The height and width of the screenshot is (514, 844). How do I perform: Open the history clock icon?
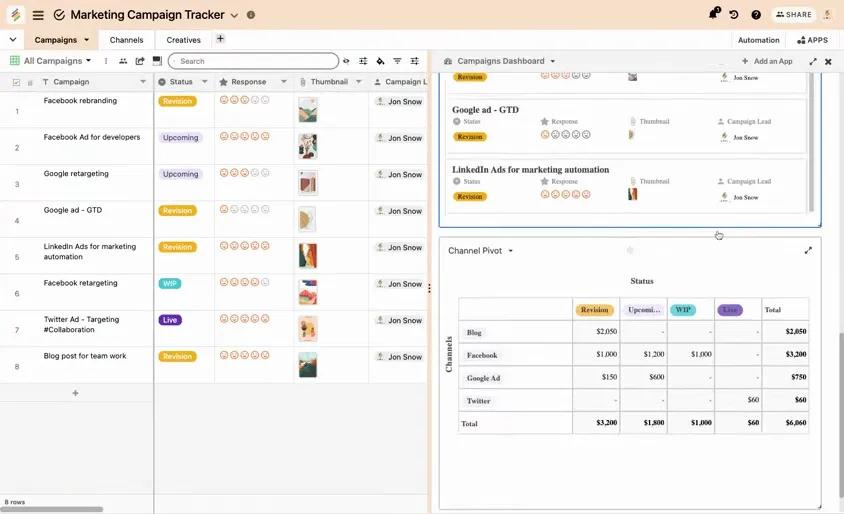tap(734, 15)
